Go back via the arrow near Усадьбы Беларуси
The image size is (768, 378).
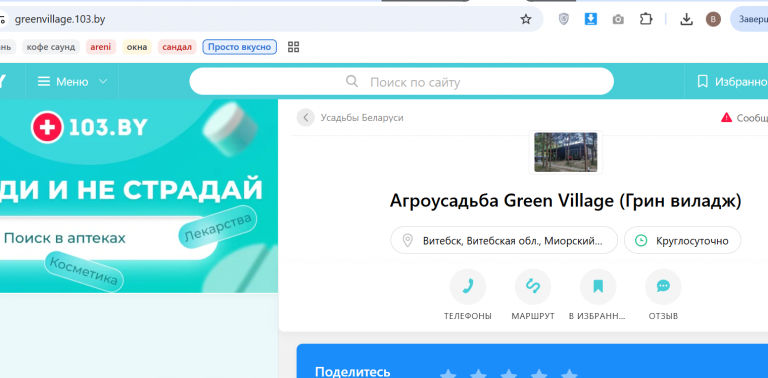coord(306,118)
